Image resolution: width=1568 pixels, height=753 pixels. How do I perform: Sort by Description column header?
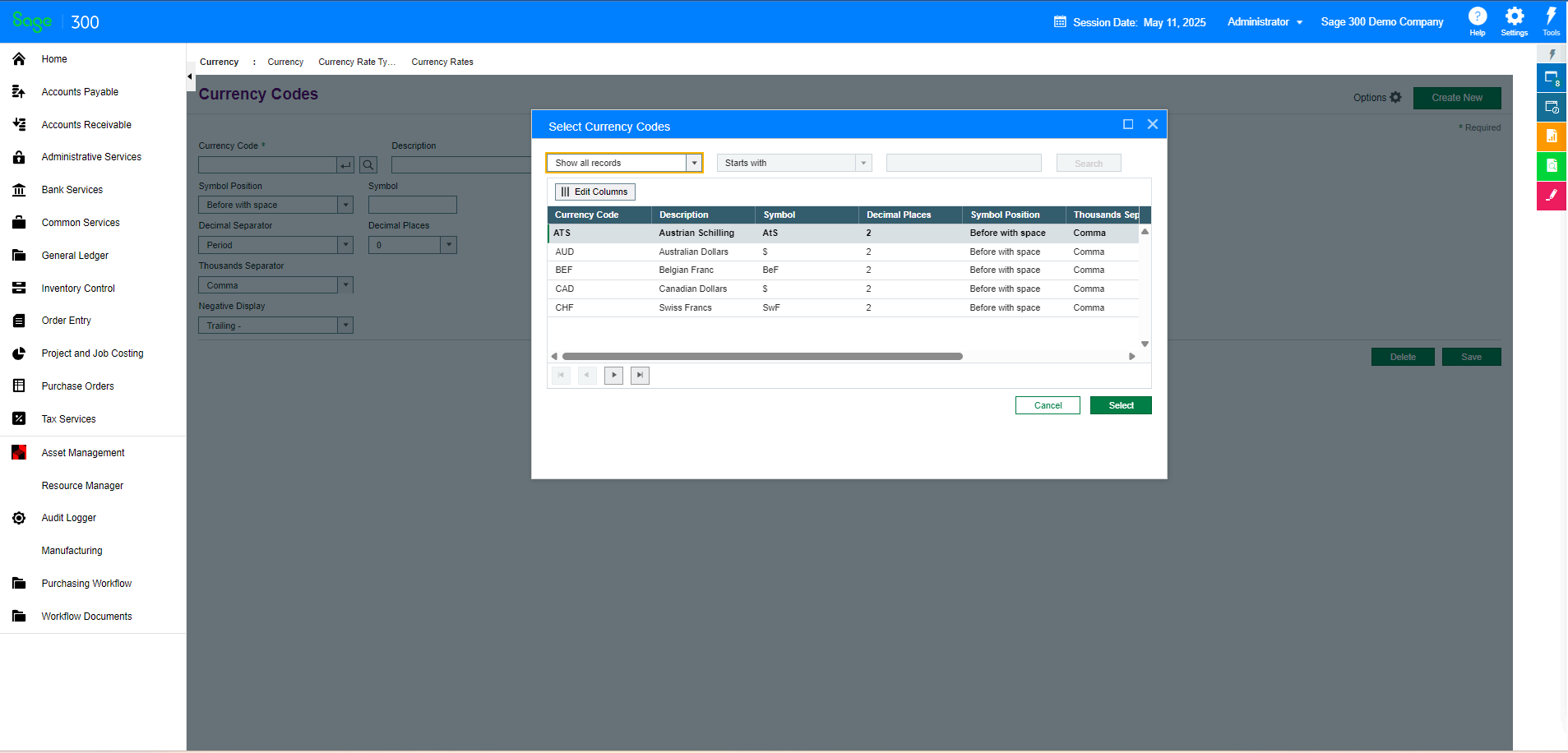pos(703,215)
